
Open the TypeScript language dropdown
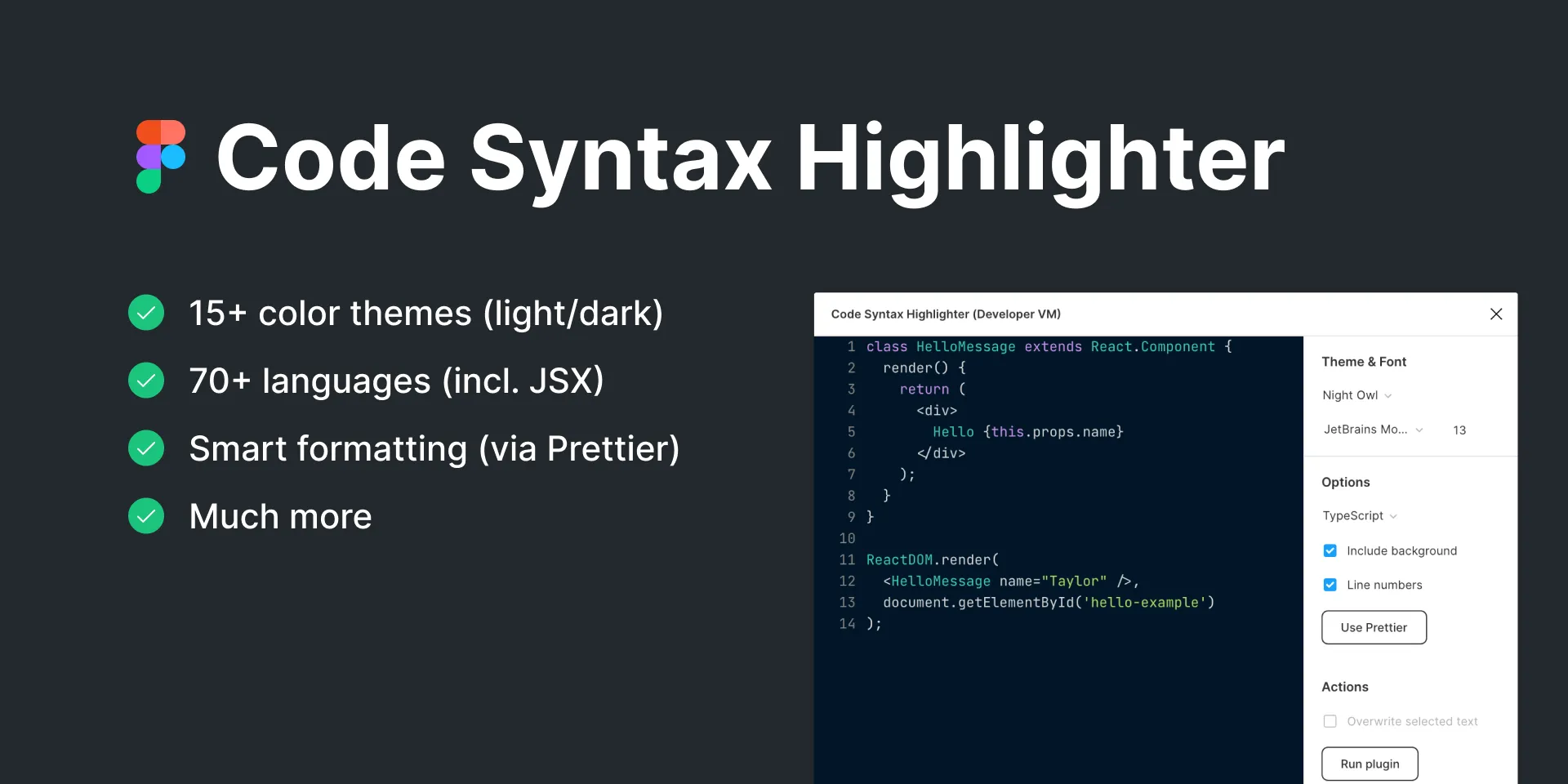1358,515
